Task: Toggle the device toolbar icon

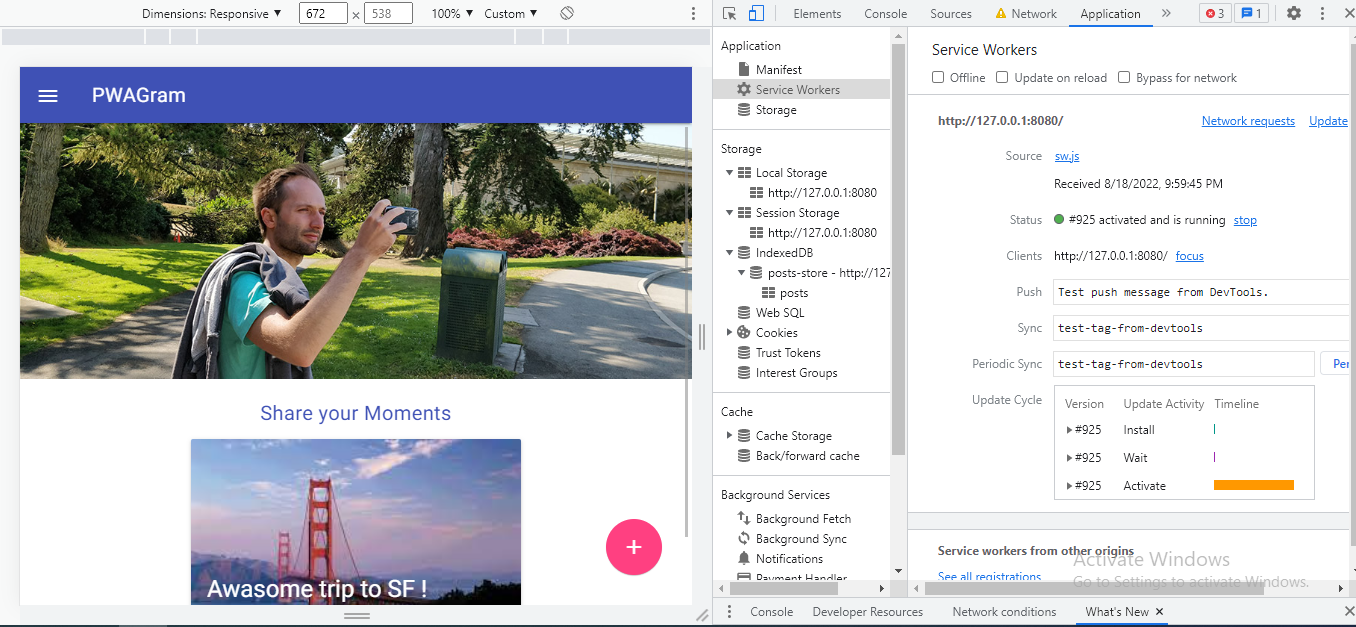Action: [756, 14]
